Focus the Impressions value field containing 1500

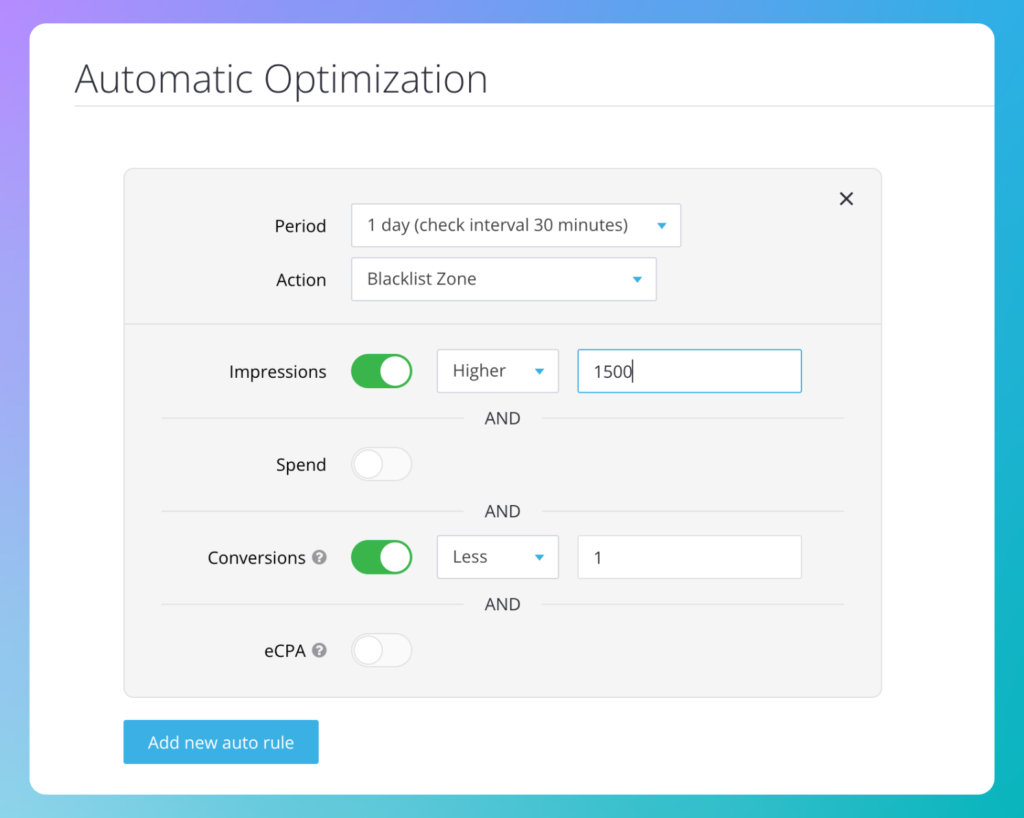pos(689,371)
